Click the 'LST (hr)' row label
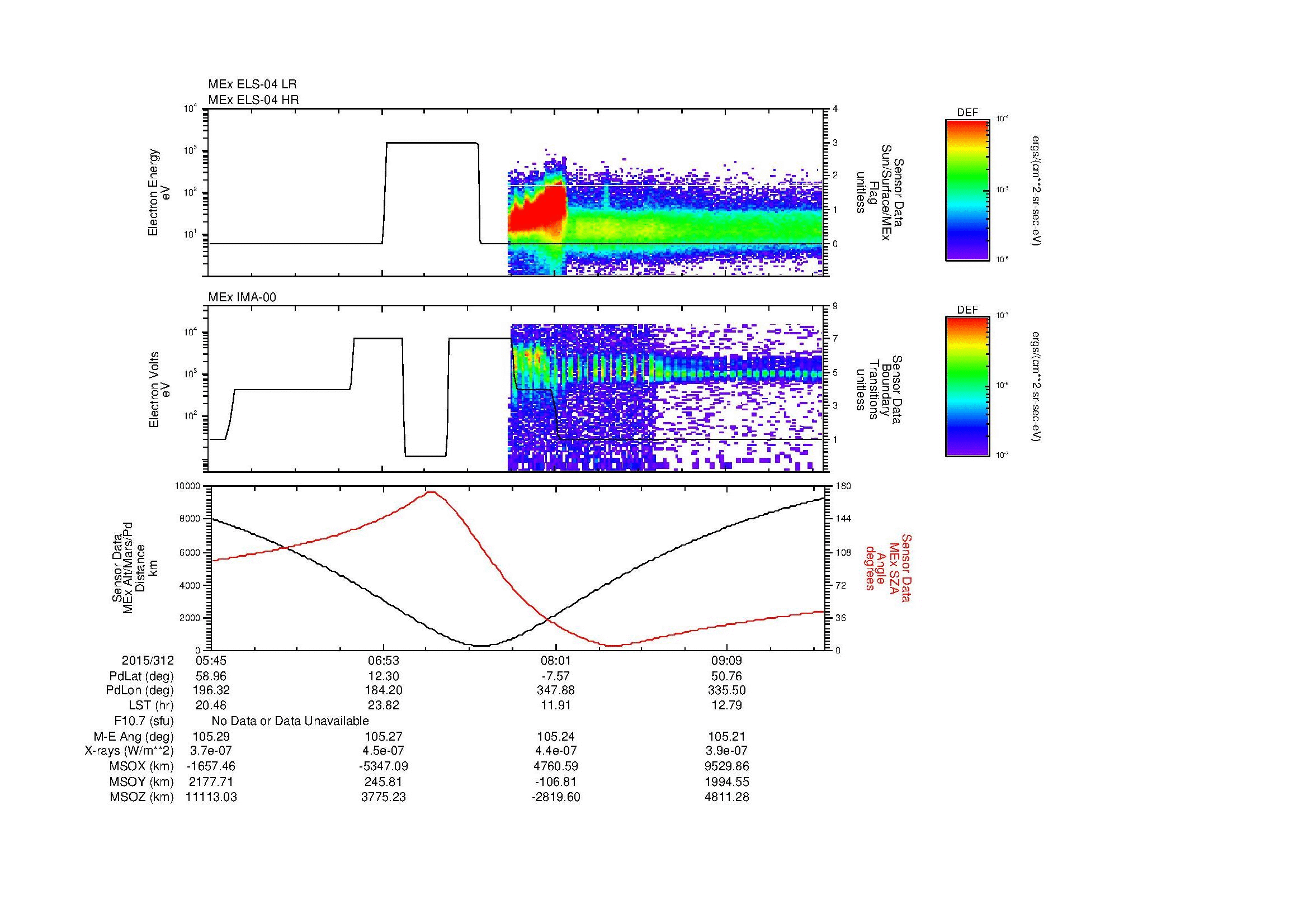This screenshot has width=1308, height=924. point(150,705)
